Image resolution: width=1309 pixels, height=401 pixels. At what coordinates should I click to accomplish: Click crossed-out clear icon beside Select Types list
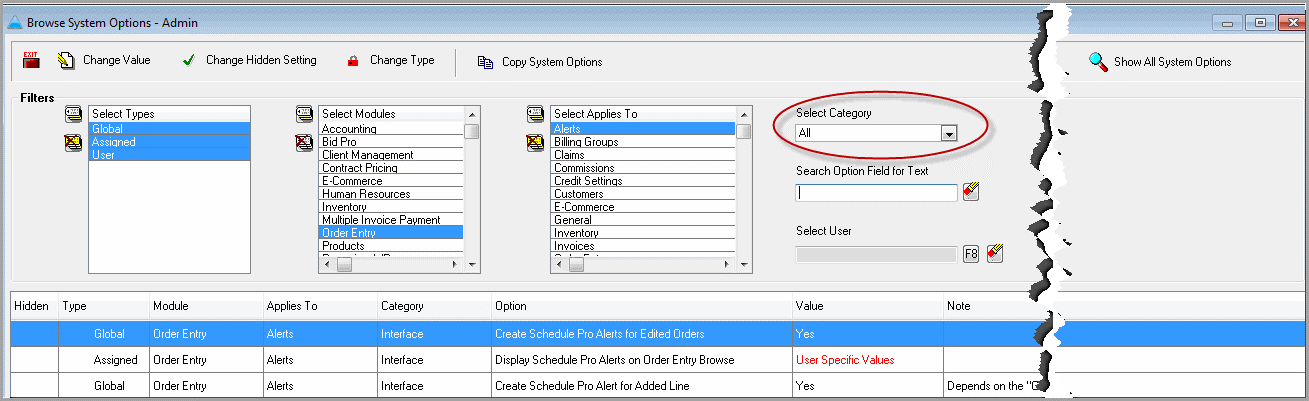[x=73, y=145]
